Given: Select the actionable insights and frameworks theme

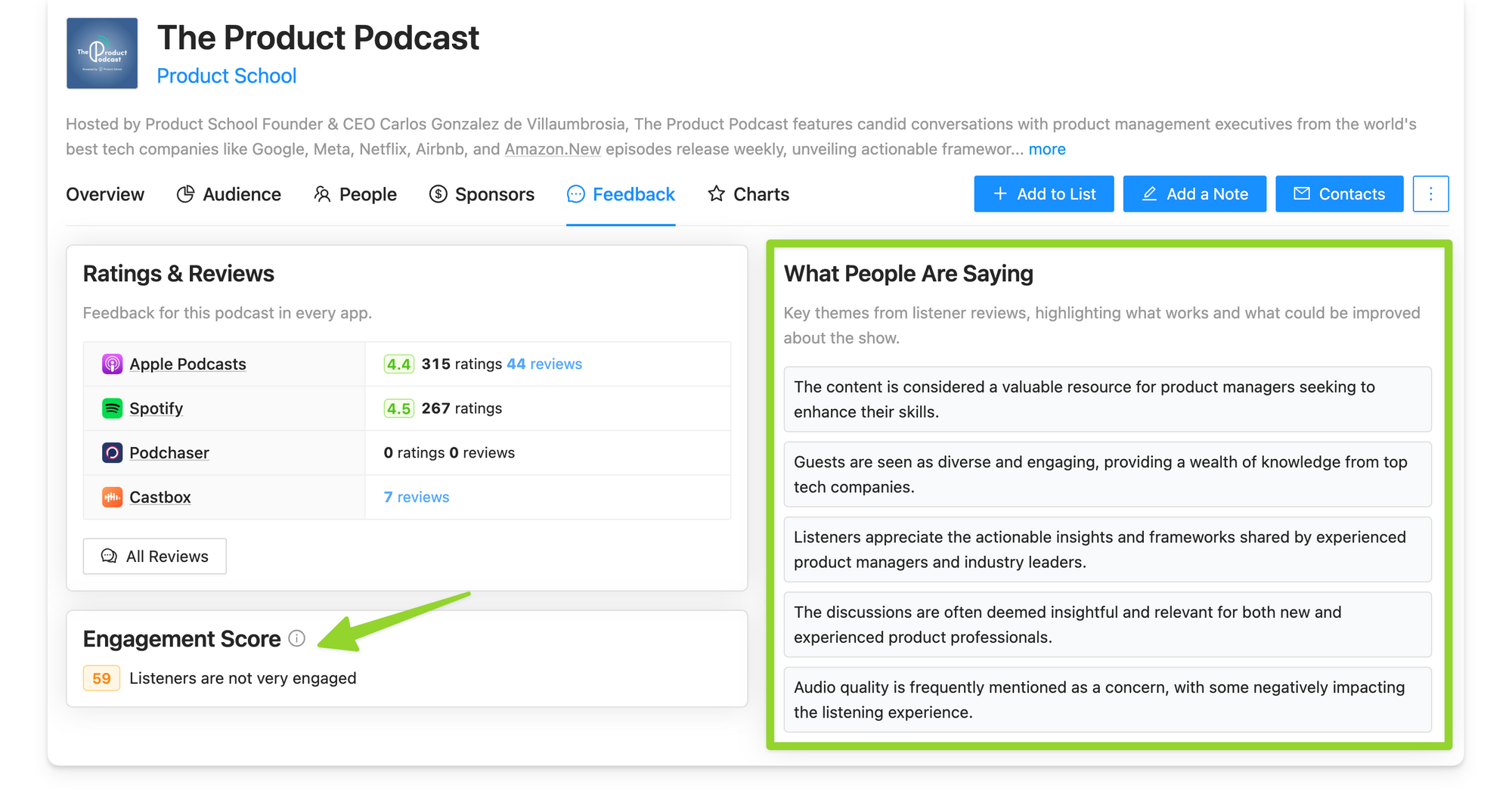Looking at the screenshot, I should (x=1108, y=549).
